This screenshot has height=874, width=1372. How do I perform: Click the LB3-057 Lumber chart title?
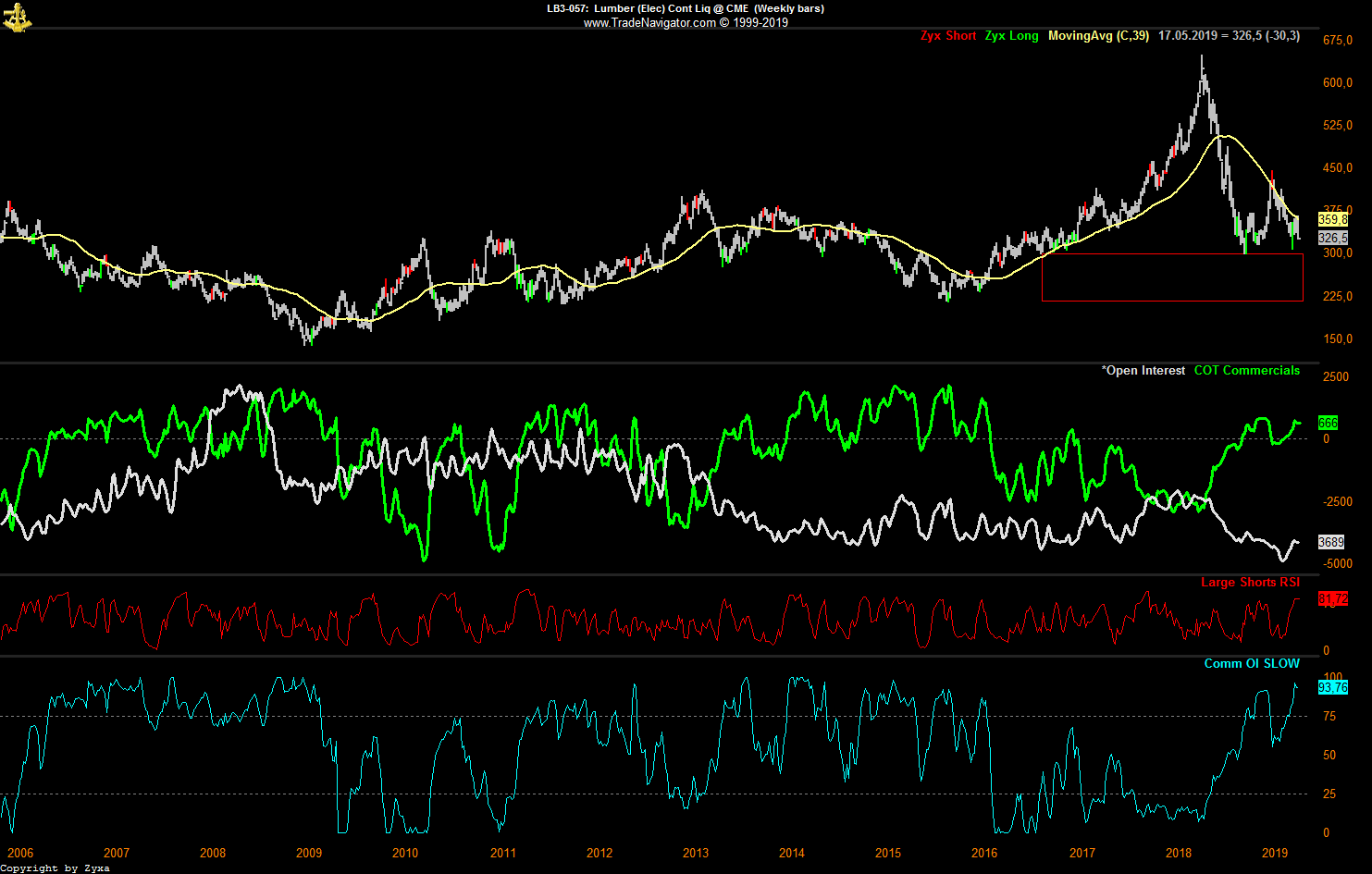tap(685, 8)
